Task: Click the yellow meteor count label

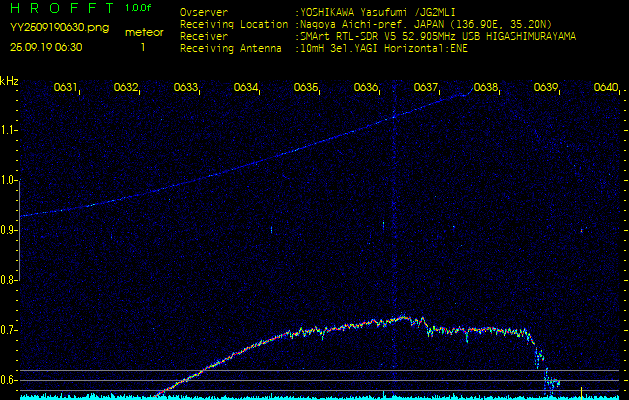Action: [x=143, y=32]
